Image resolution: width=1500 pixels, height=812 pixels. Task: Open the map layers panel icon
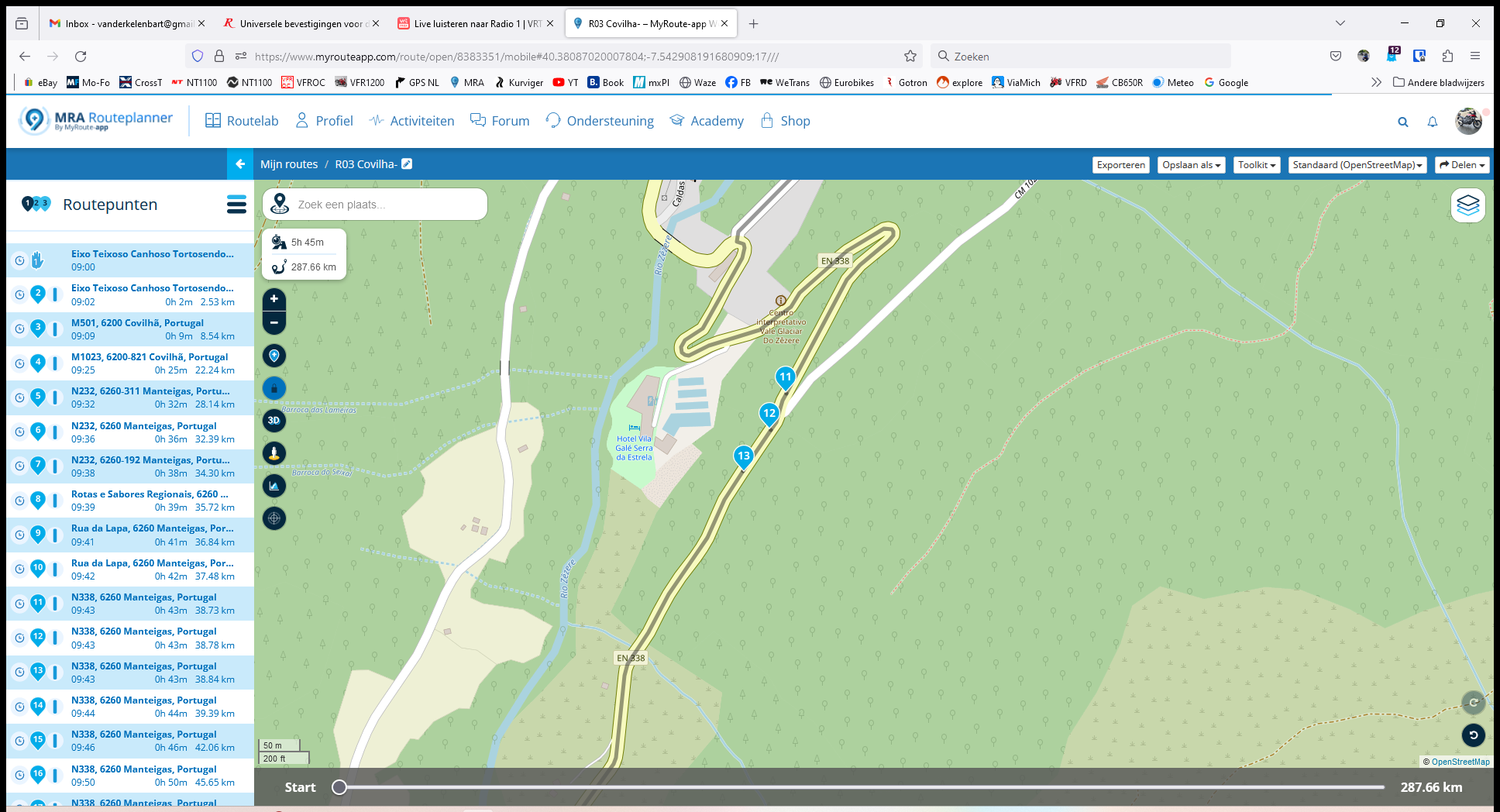[x=1467, y=205]
